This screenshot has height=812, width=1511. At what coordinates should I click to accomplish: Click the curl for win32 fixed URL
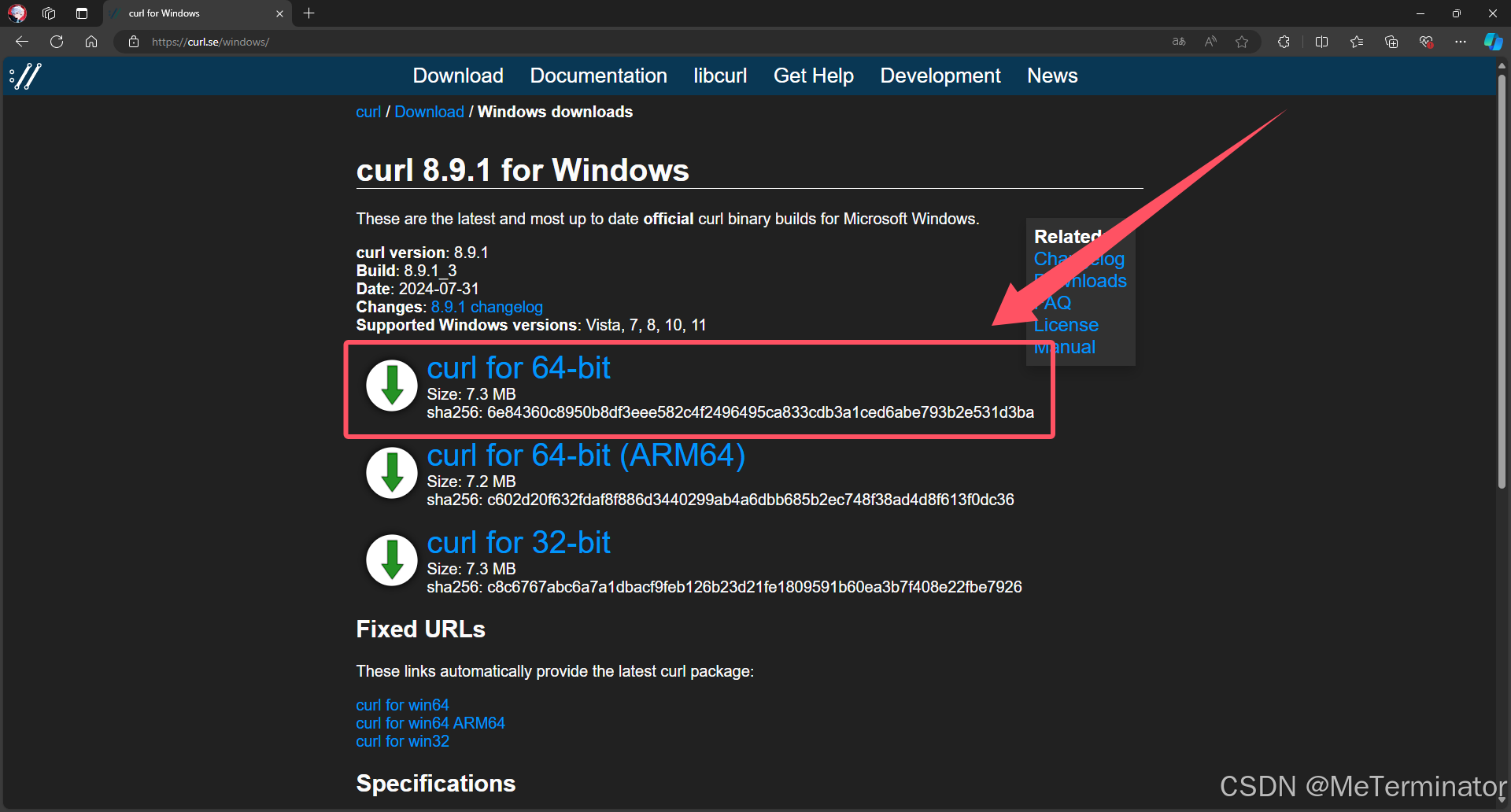click(402, 741)
